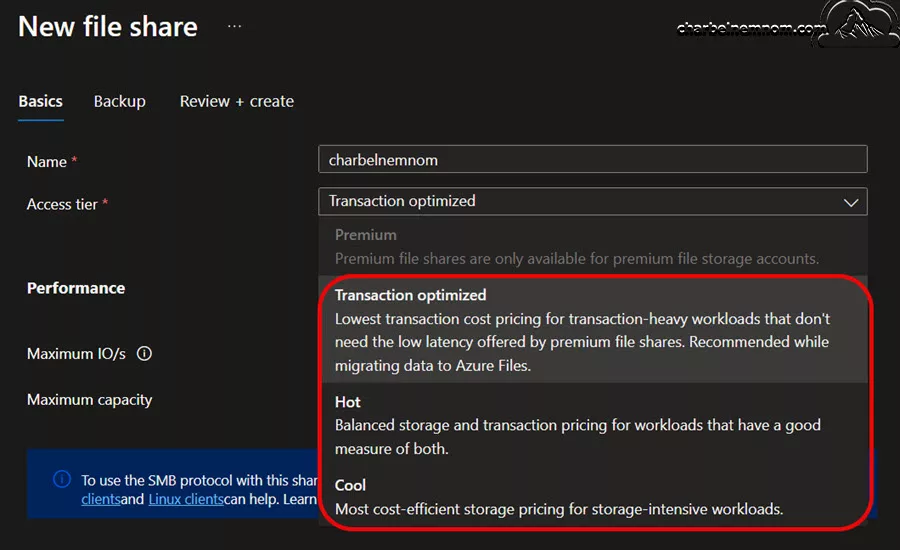Click the Name field containing charbelnemnom
900x550 pixels.
coord(592,160)
